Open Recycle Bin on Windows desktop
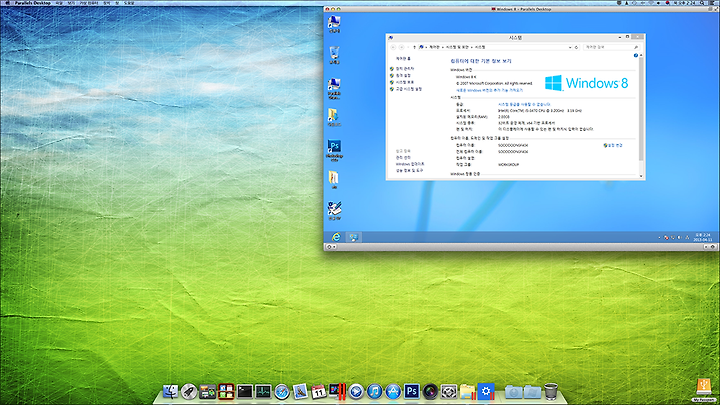This screenshot has width=720, height=405. tap(334, 55)
